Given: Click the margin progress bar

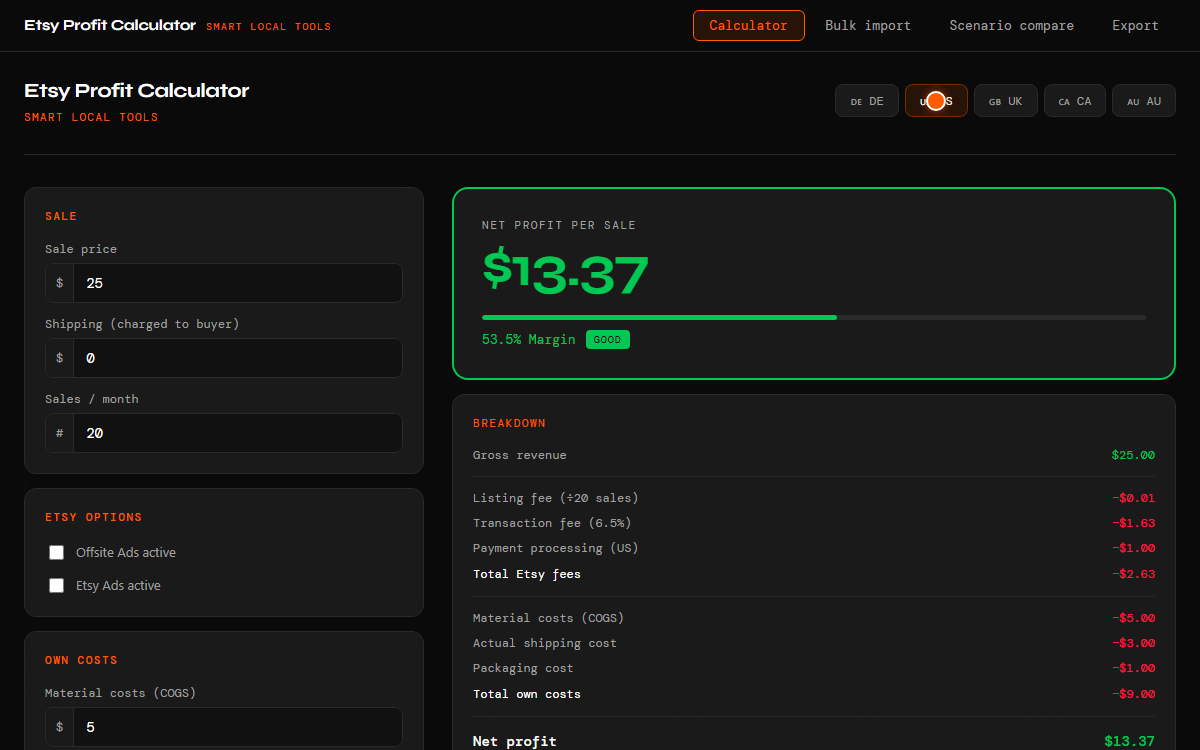Looking at the screenshot, I should [x=814, y=317].
